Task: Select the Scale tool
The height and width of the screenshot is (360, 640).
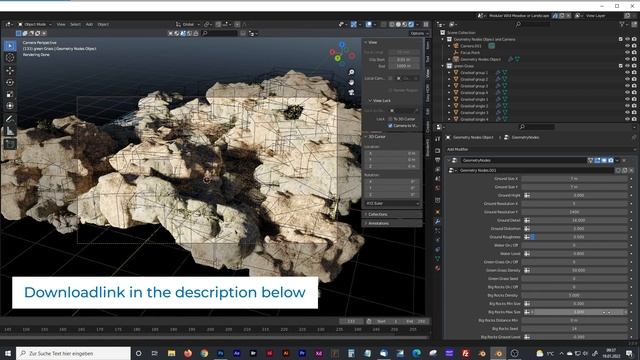Action: (10, 94)
